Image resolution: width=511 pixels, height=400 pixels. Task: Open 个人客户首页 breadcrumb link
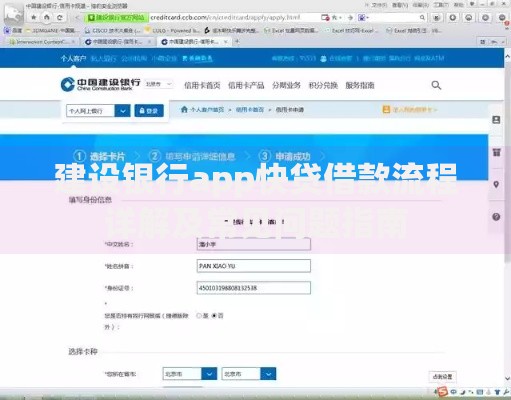click(207, 109)
